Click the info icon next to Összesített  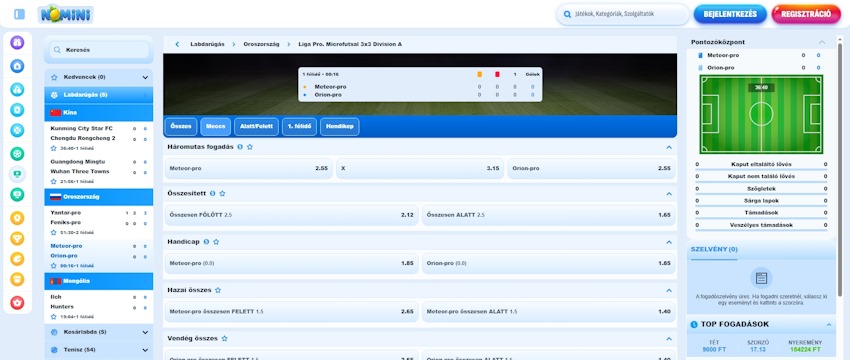click(x=212, y=194)
